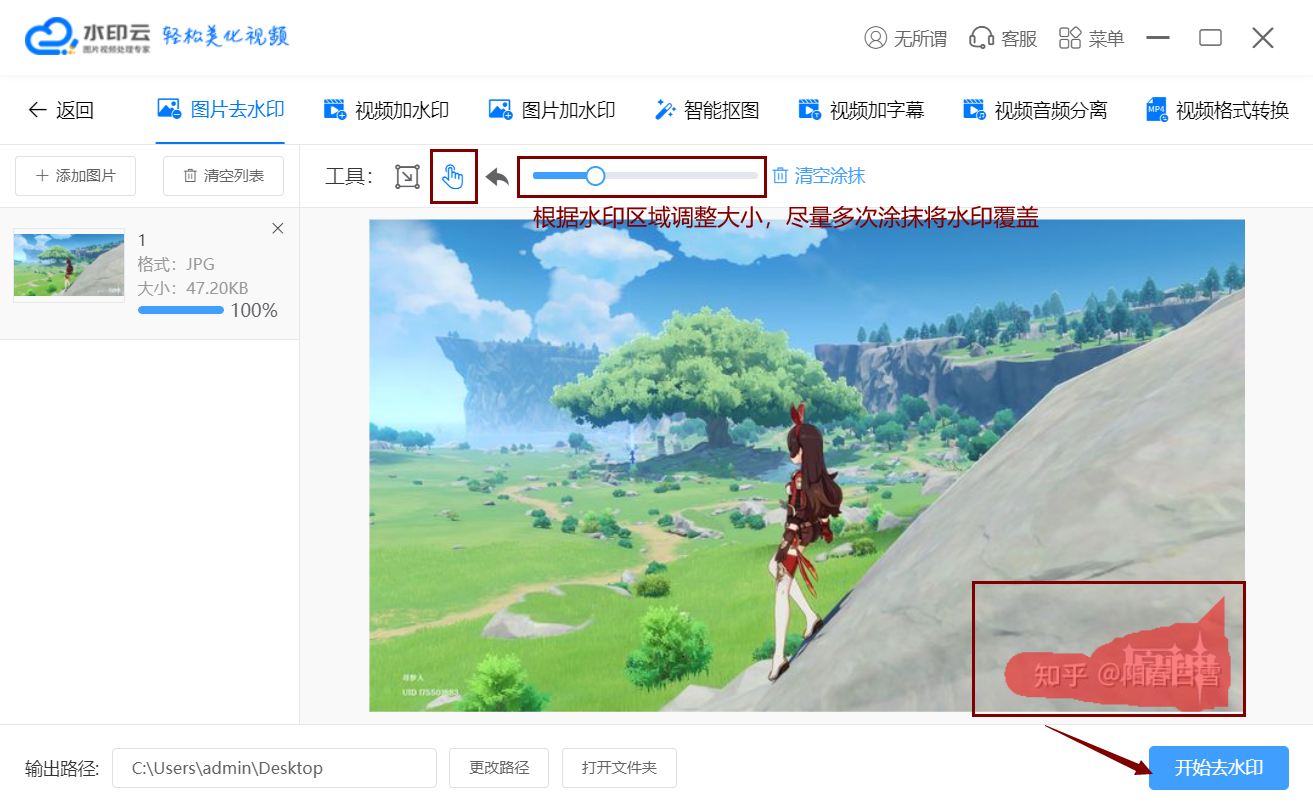Click the 格式：JPG text
The height and width of the screenshot is (809, 1313).
[177, 264]
